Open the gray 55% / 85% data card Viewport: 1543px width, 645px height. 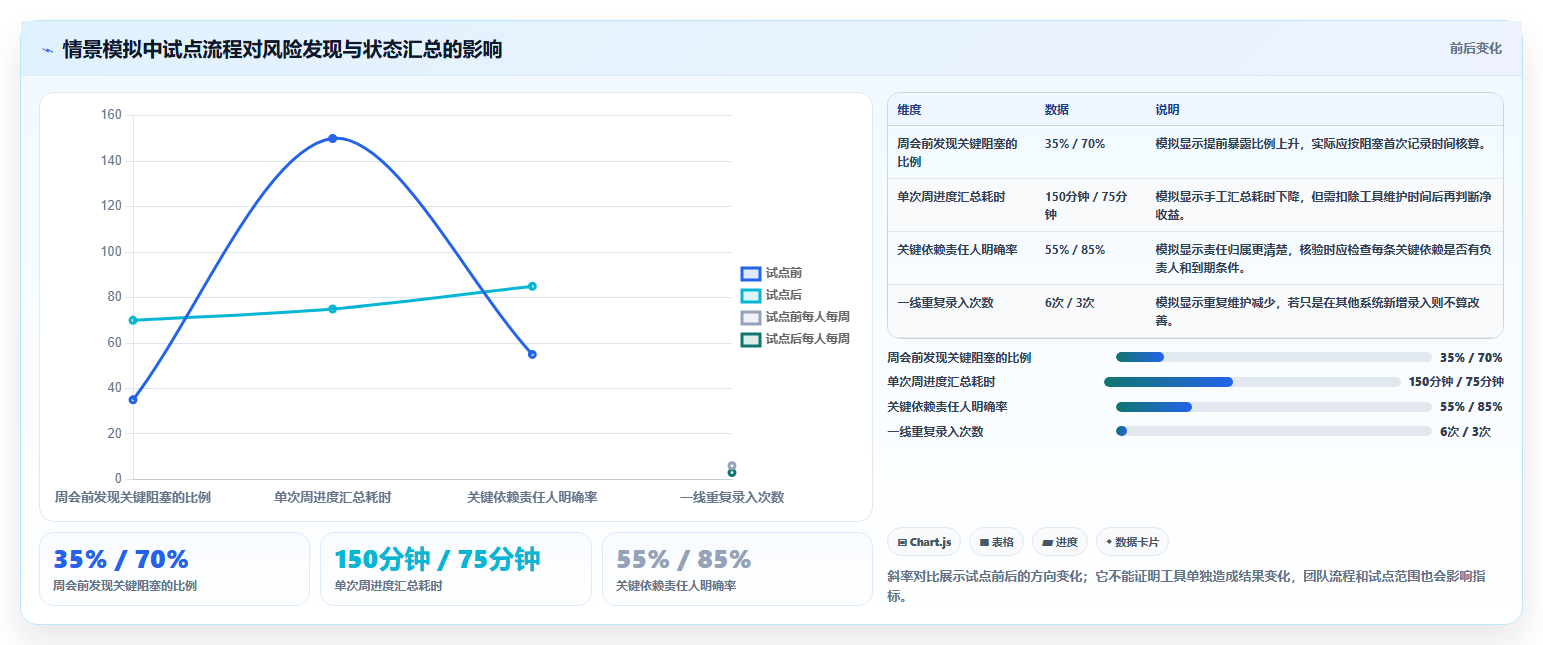pyautogui.click(x=737, y=569)
